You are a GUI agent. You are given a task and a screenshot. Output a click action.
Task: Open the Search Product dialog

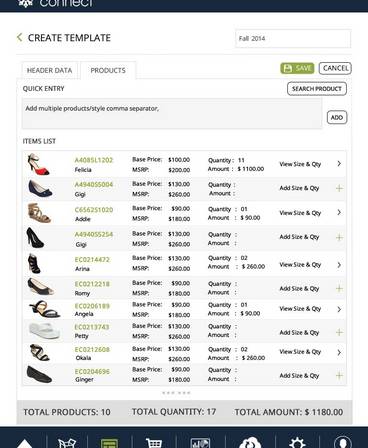(x=317, y=89)
